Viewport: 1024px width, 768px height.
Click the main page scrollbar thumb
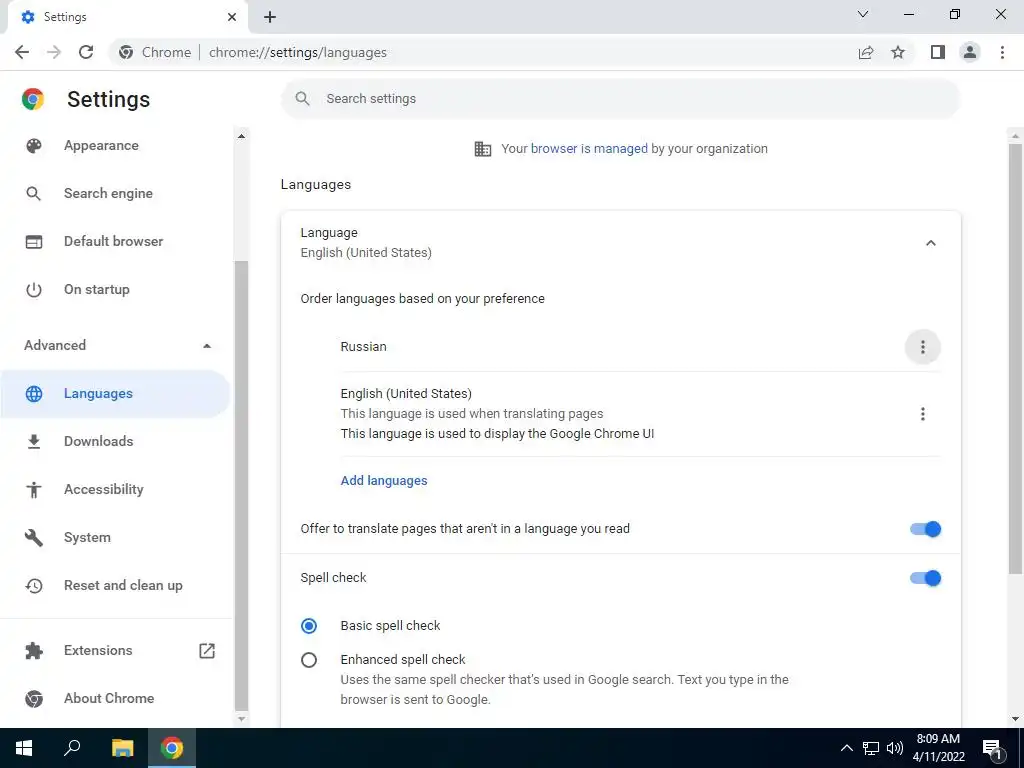[x=1015, y=359]
